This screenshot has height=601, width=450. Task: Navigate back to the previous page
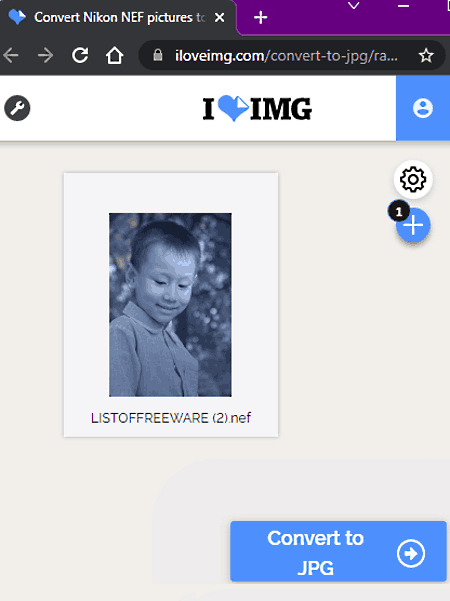(x=11, y=56)
